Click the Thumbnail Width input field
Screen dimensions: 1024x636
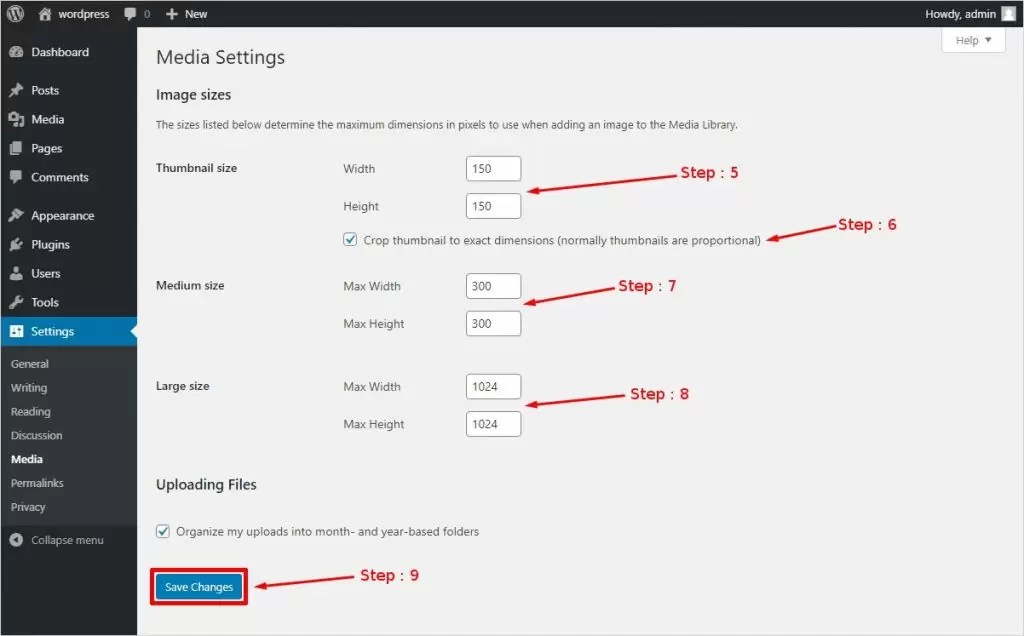point(493,168)
